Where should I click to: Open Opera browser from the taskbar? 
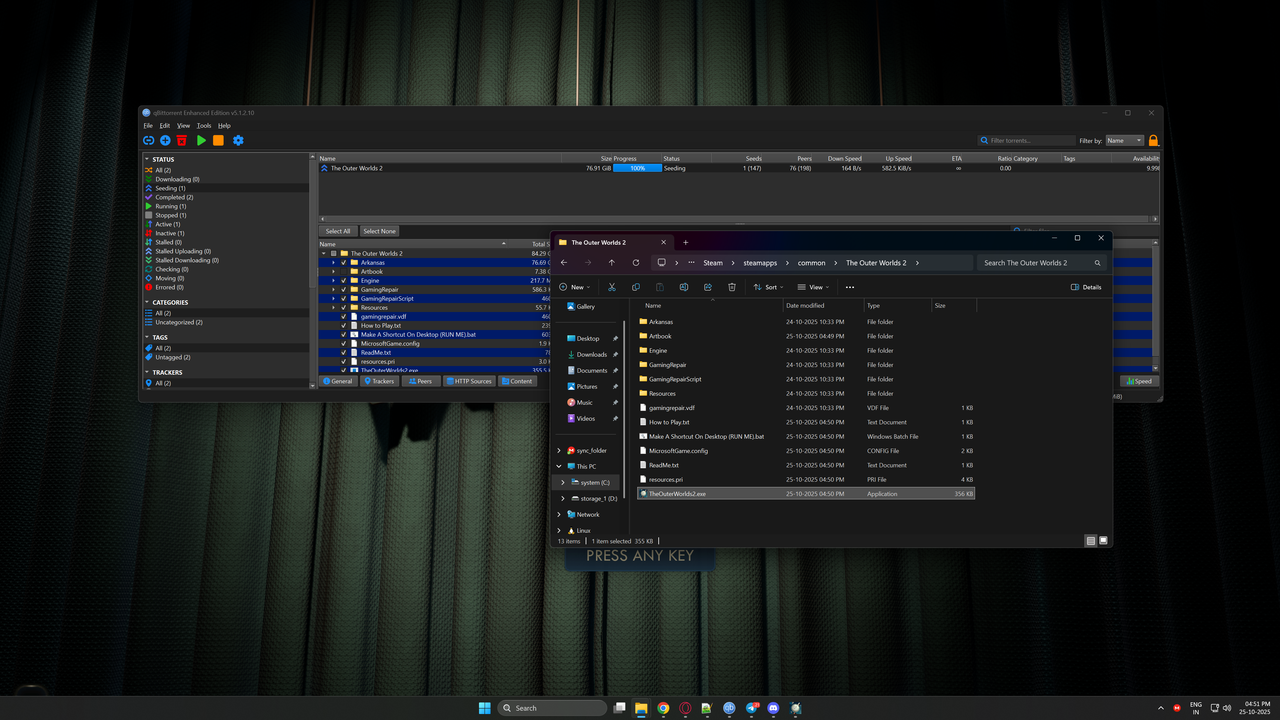click(x=685, y=708)
